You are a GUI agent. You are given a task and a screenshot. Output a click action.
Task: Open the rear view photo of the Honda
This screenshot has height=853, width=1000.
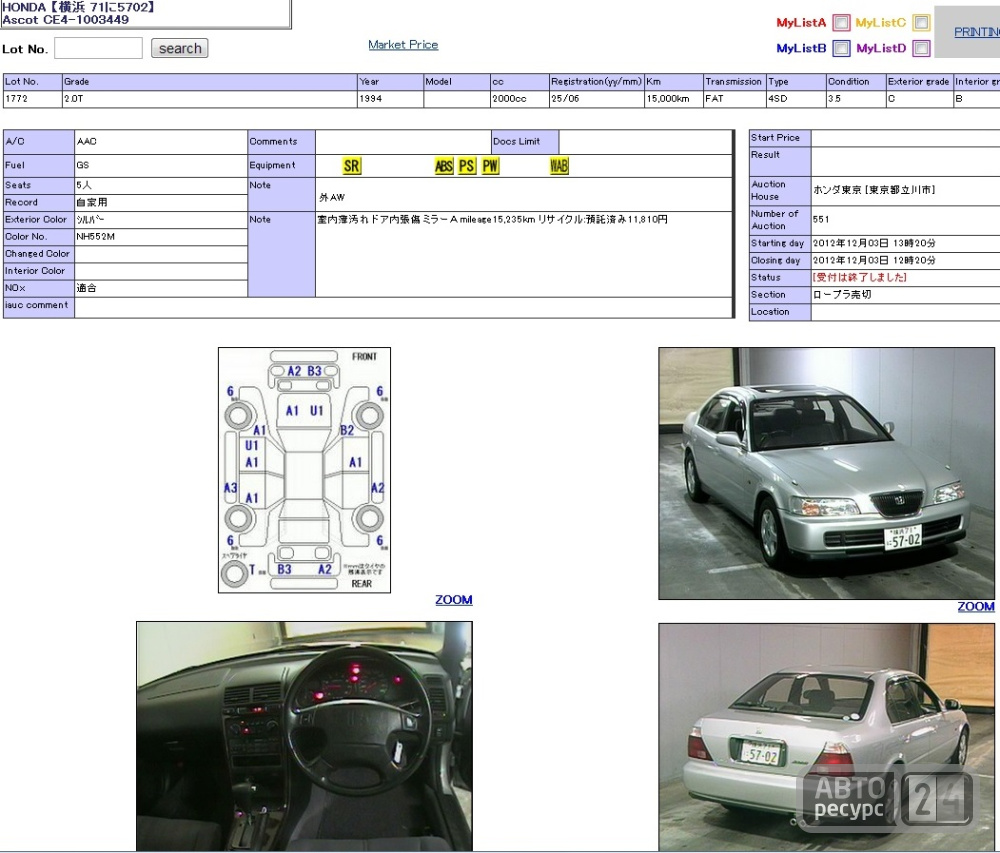point(827,737)
